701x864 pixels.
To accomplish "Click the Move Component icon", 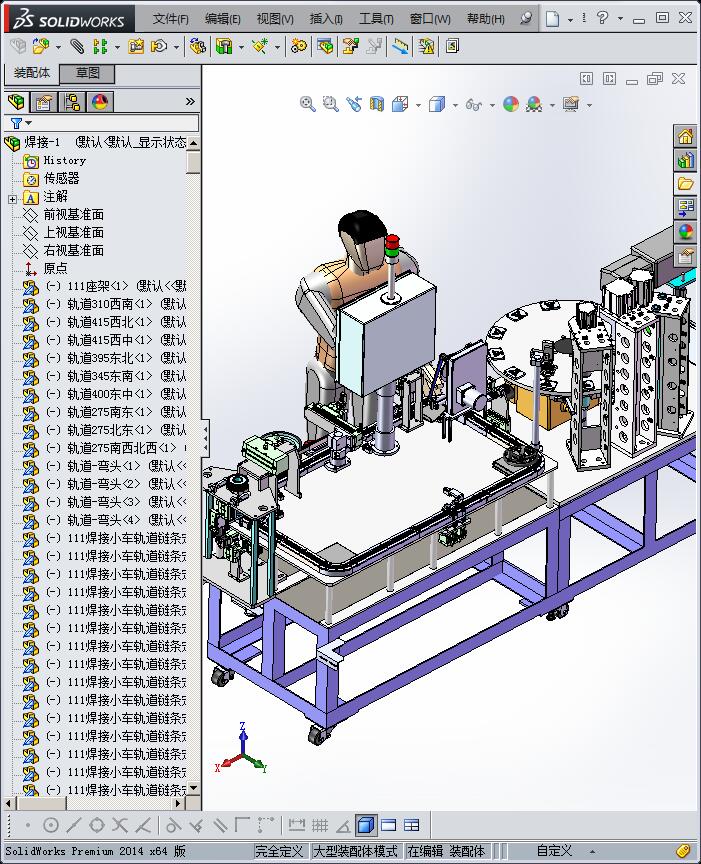I will pos(159,46).
